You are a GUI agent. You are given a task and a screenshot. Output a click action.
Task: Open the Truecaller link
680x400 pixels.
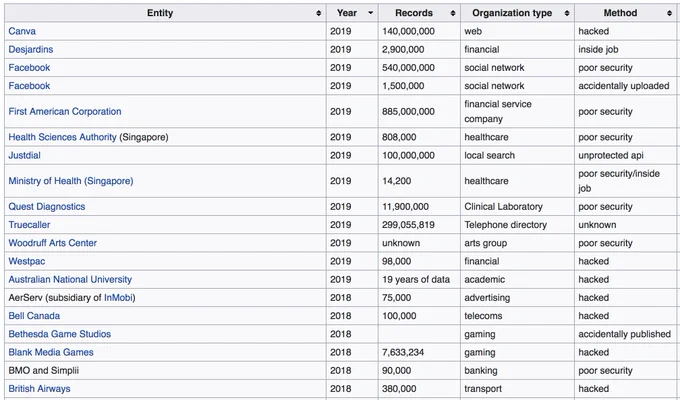coord(29,225)
